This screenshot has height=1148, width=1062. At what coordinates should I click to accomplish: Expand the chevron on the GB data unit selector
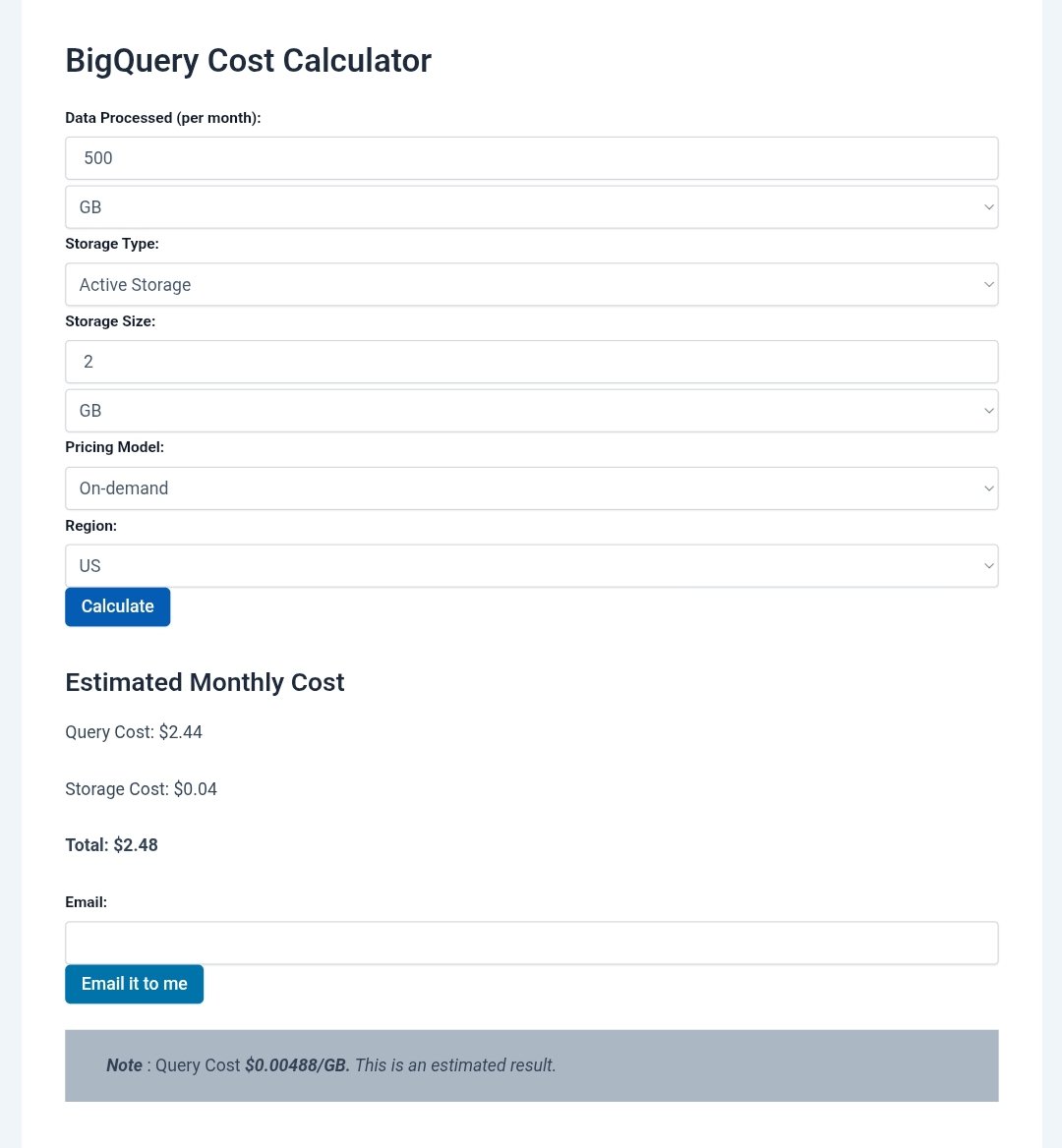pos(988,206)
